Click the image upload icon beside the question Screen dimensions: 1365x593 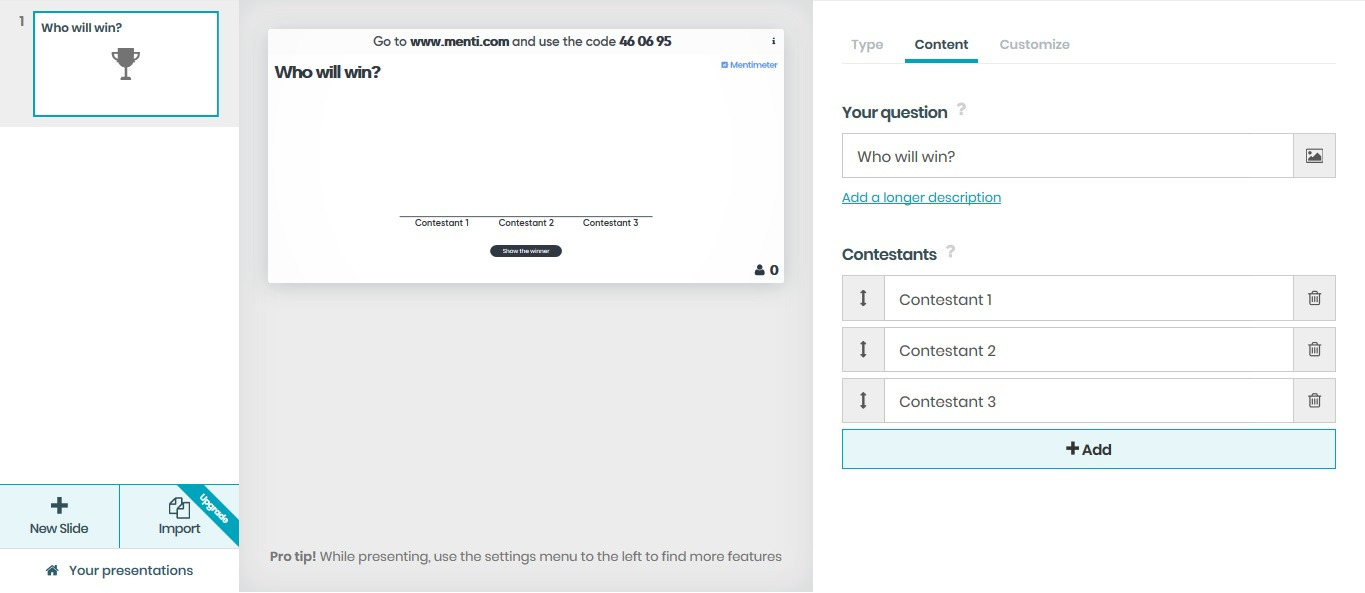tap(1314, 156)
